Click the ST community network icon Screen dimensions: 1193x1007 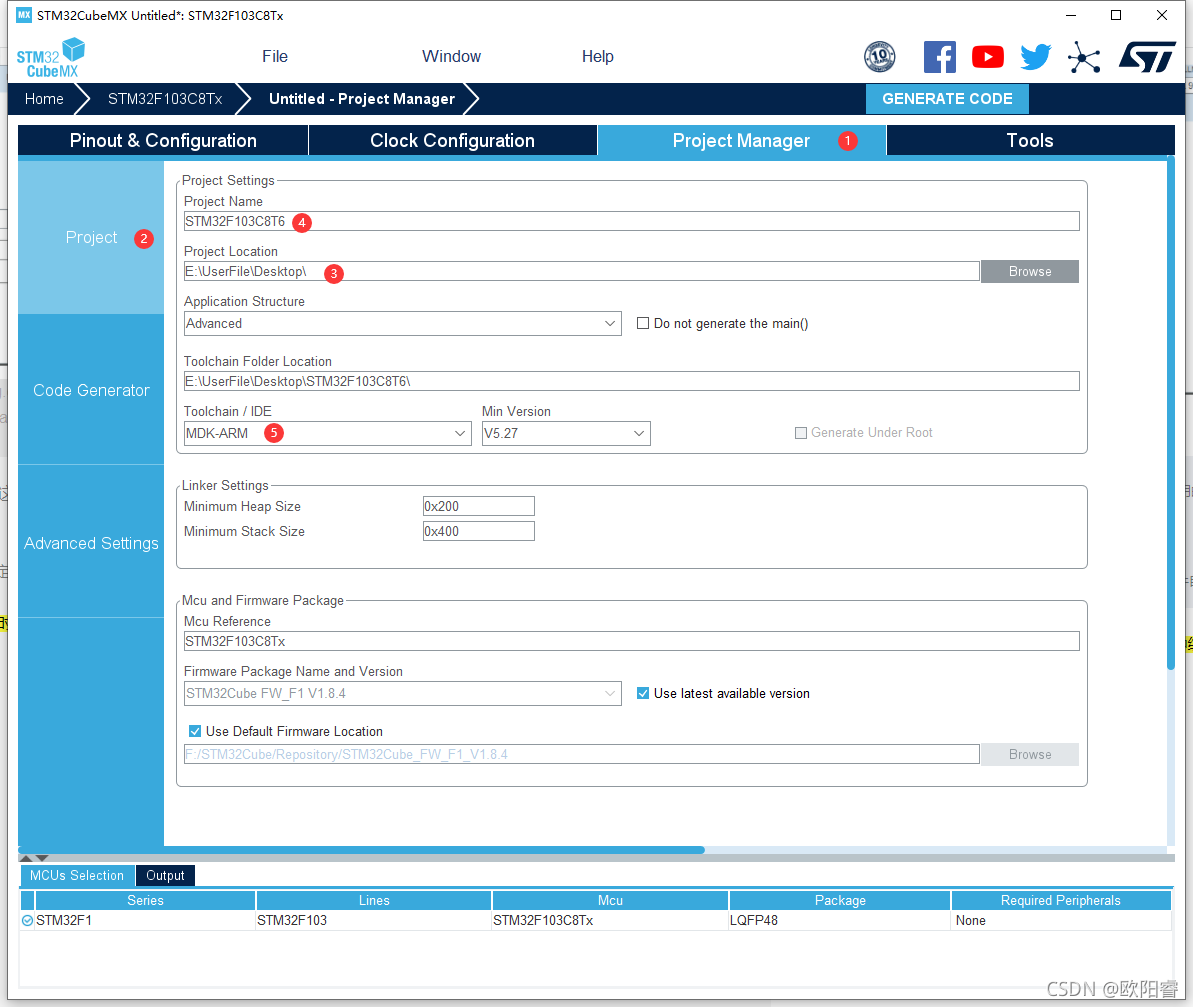tap(1083, 57)
